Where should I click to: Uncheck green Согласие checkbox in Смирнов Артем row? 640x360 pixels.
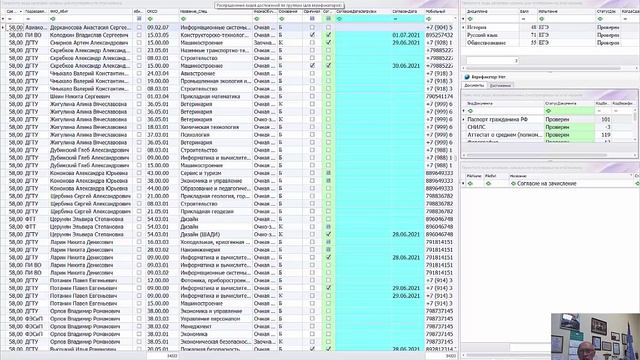[x=328, y=42]
